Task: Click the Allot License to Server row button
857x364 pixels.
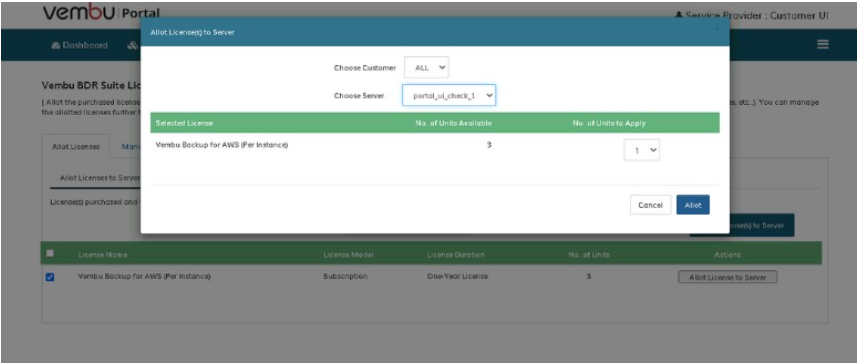Action: pyautogui.click(x=727, y=277)
